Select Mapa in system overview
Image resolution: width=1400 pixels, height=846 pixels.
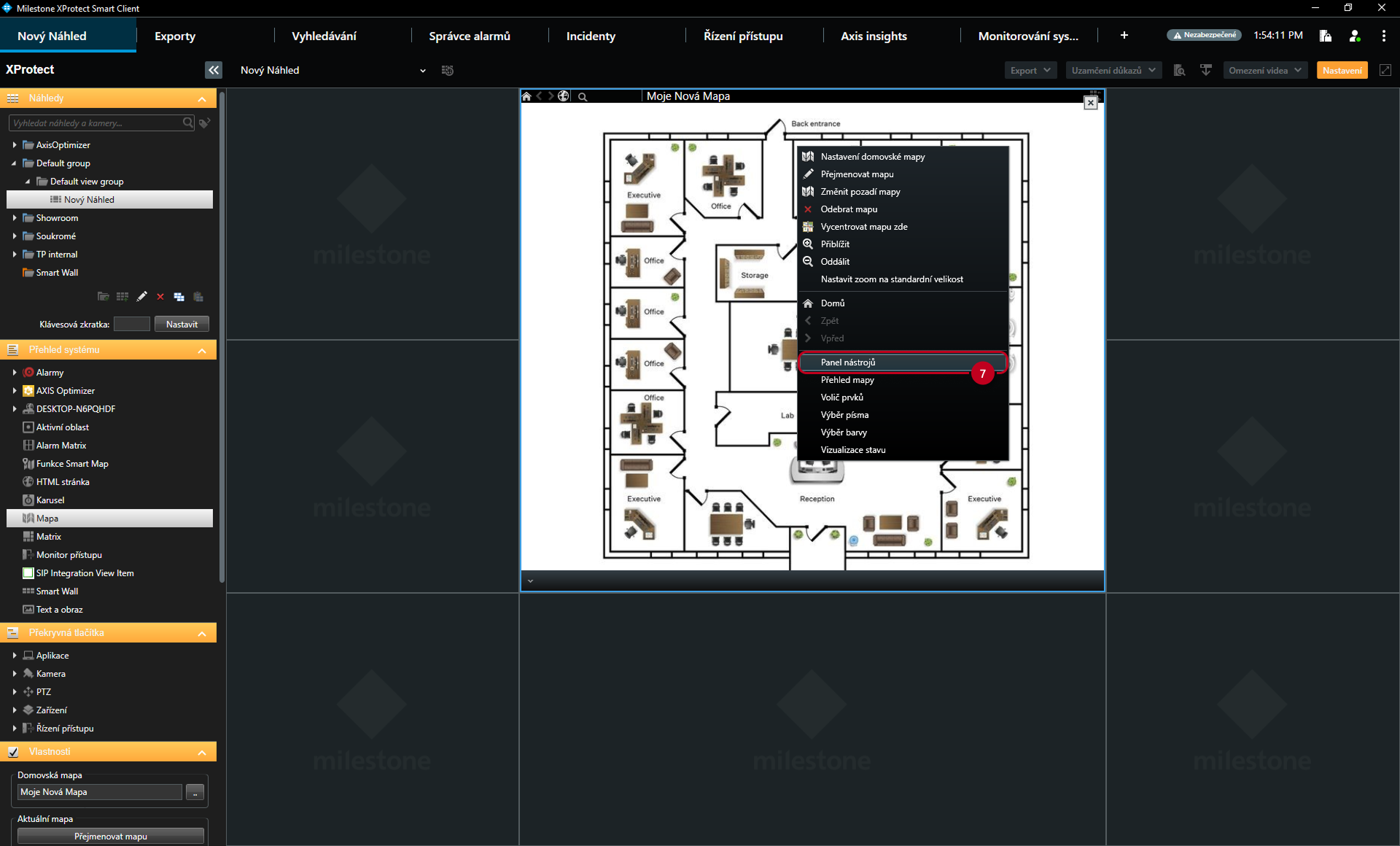coord(109,518)
